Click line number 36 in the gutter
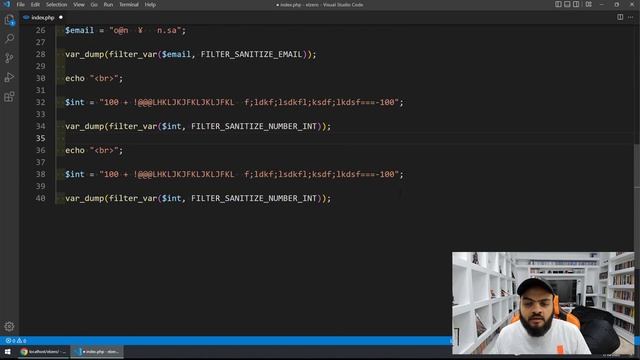 pyautogui.click(x=40, y=150)
